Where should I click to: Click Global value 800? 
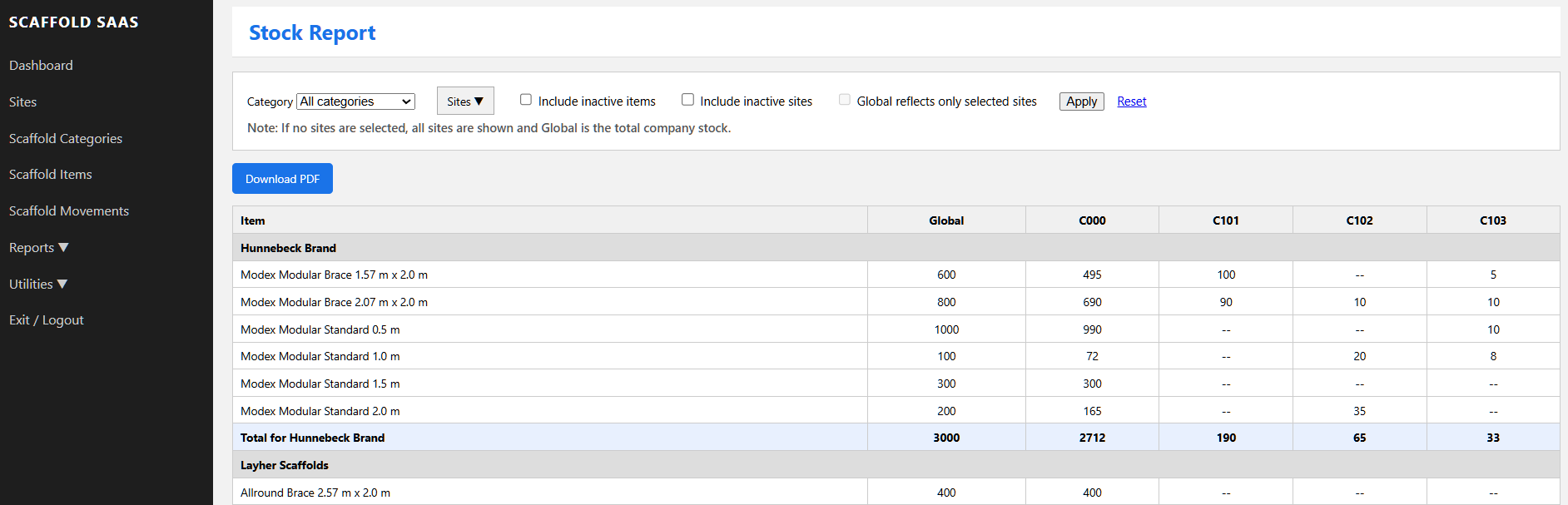coord(946,302)
